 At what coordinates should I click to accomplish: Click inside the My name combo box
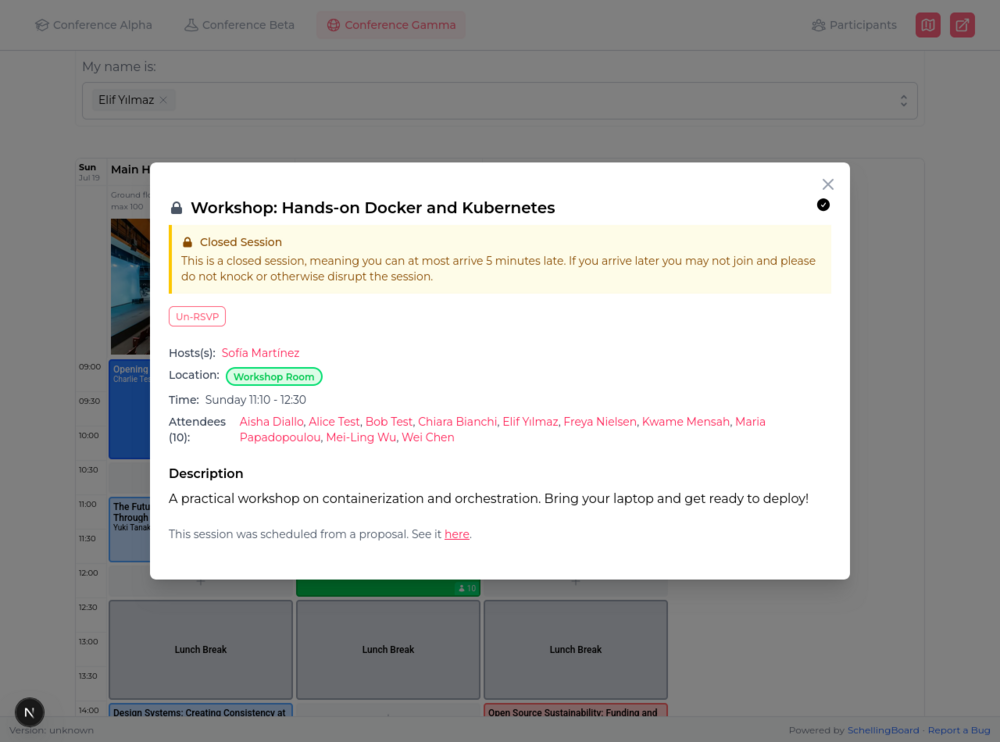point(499,101)
